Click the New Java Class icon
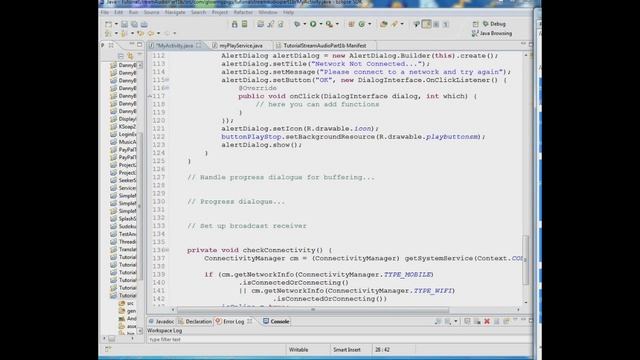 362,24
